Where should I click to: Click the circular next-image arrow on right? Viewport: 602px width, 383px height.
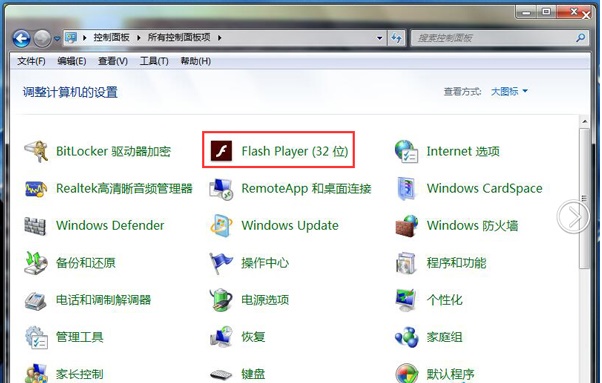[573, 216]
